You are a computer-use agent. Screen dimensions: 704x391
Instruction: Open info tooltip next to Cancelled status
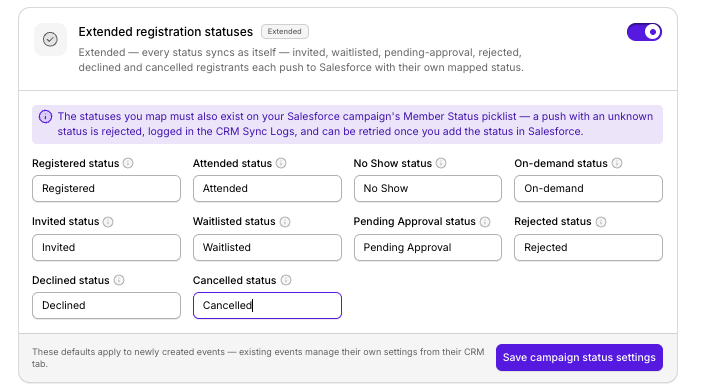point(286,280)
